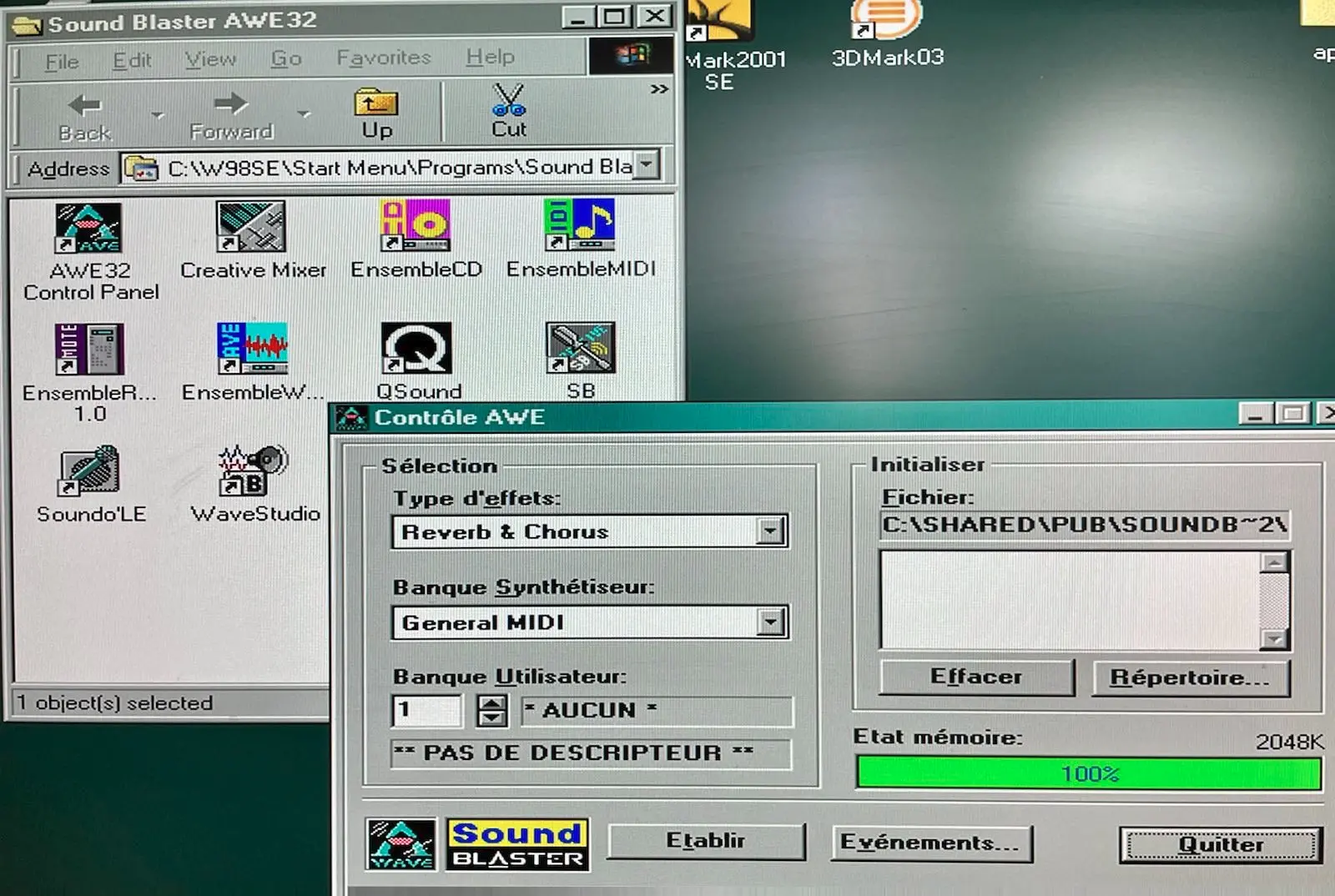Viewport: 1335px width, 896px height.
Task: Click the Répertoire... button
Action: tap(1191, 677)
